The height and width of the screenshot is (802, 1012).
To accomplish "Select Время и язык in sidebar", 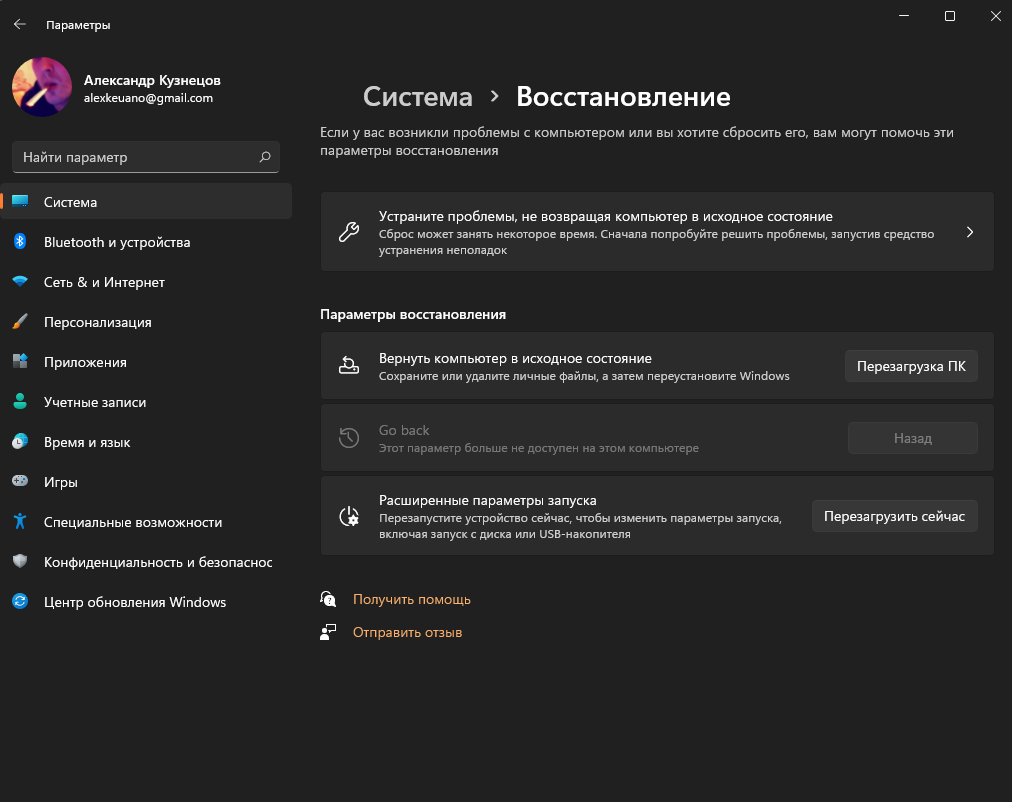I will [87, 442].
